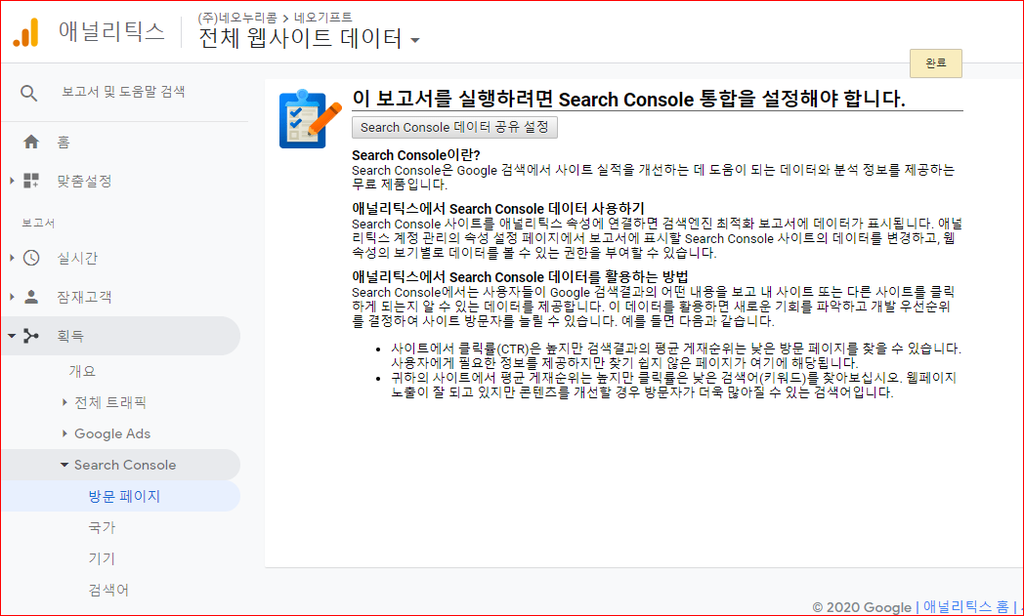Click the 전체 트래픽 label

pyautogui.click(x=110, y=402)
